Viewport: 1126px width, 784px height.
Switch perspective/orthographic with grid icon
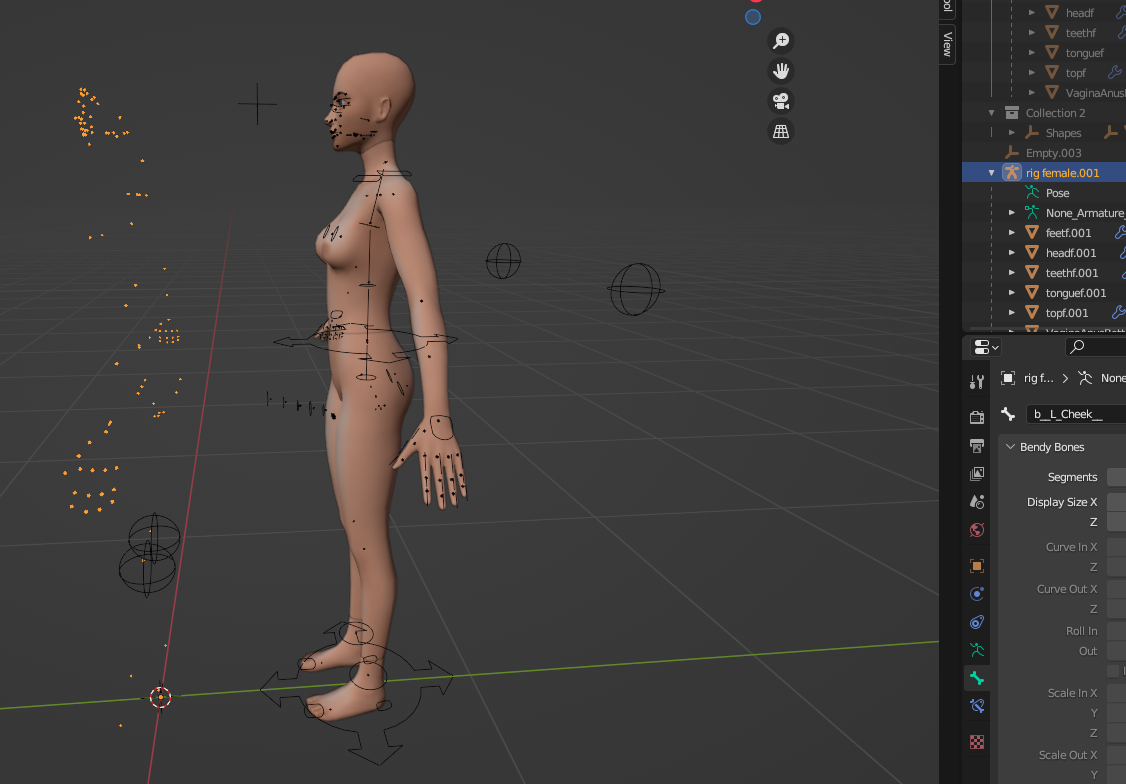781,131
